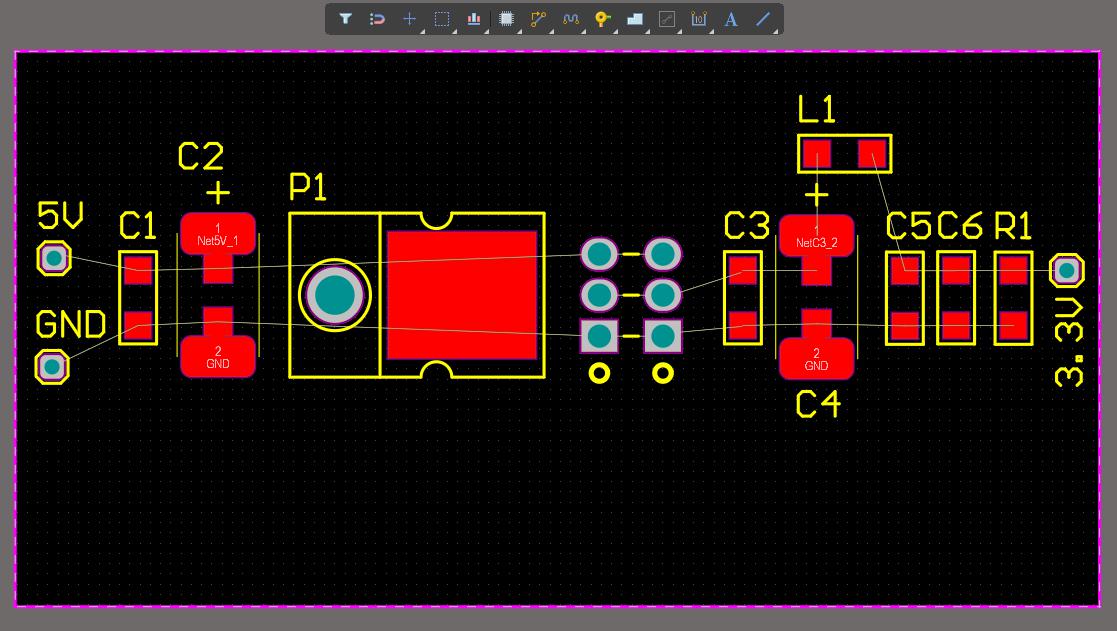Select the C5 designator text
Screen dimensions: 1117x631
click(x=908, y=226)
